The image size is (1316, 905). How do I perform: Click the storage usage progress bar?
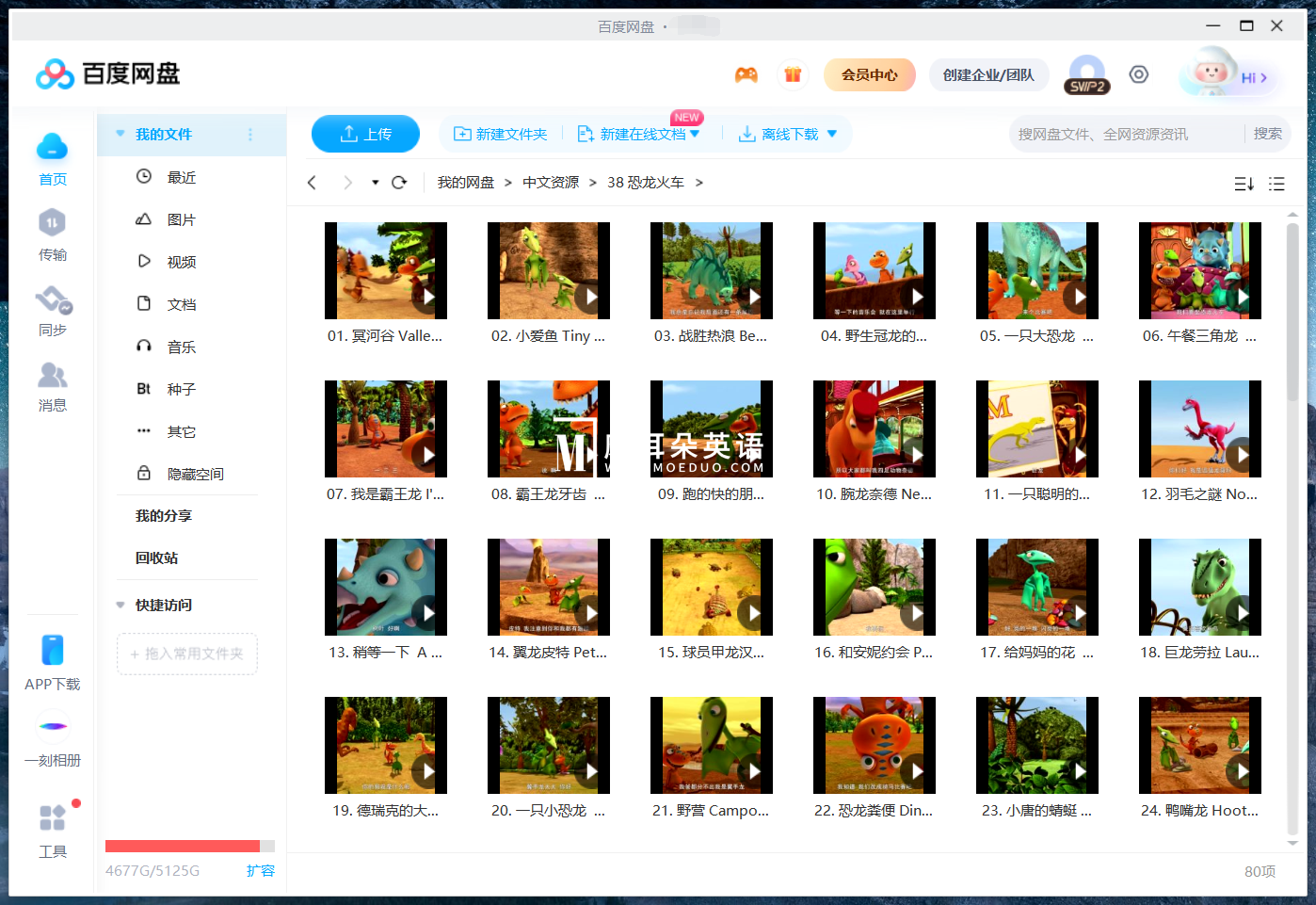185,845
